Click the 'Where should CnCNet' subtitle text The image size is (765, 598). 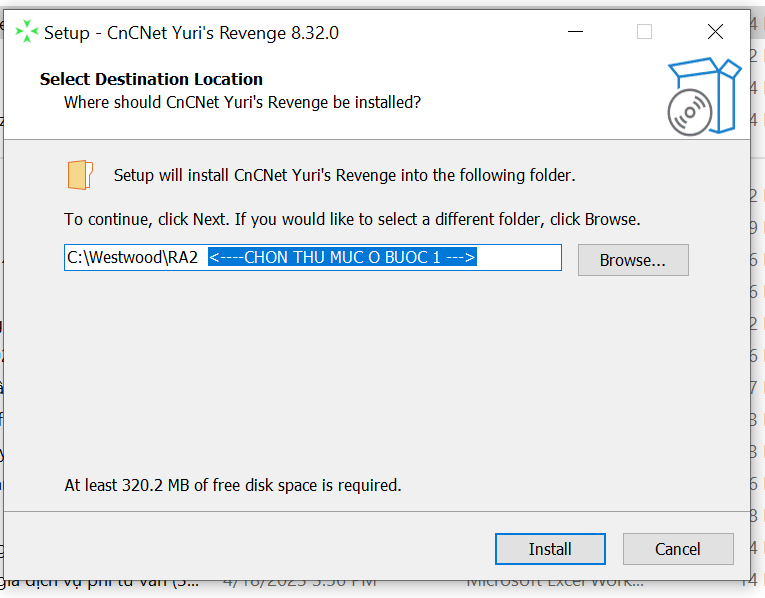[x=242, y=102]
